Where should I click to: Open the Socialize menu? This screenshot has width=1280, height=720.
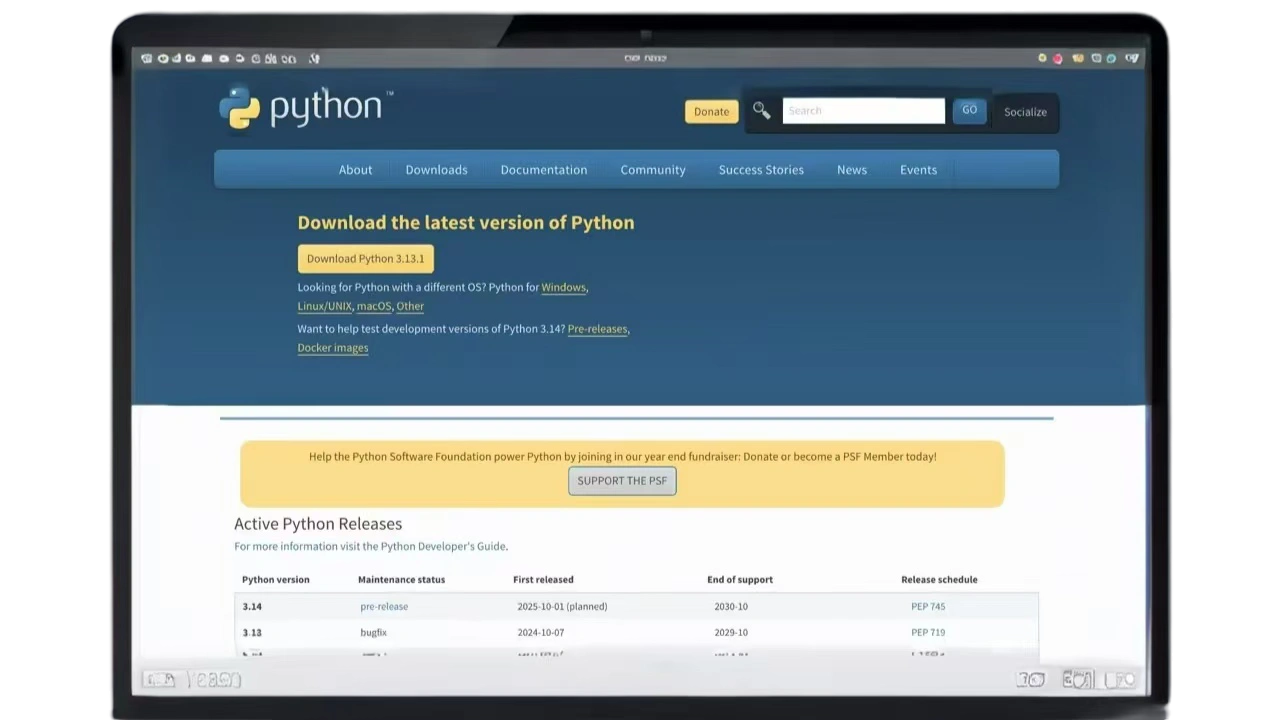click(x=1025, y=112)
